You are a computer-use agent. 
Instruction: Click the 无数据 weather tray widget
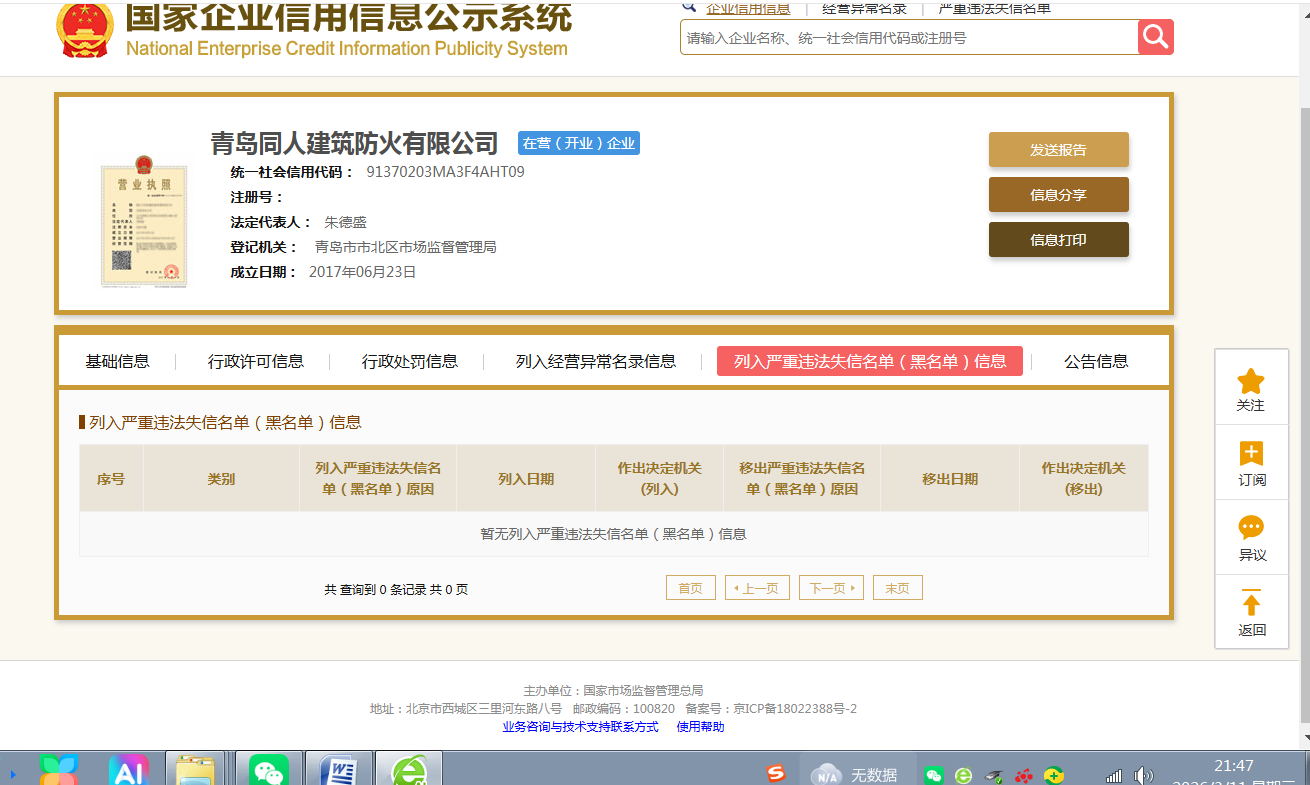pyautogui.click(x=855, y=774)
